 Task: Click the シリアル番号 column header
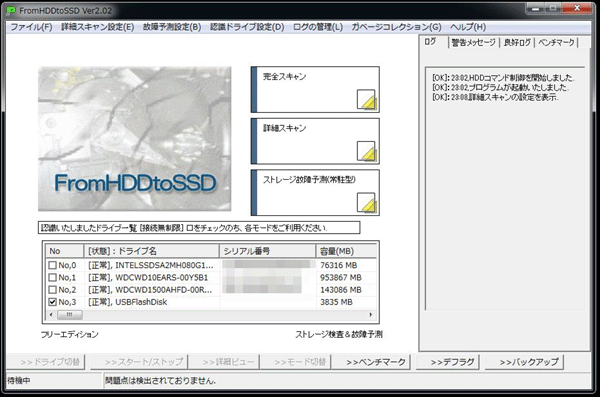point(267,251)
